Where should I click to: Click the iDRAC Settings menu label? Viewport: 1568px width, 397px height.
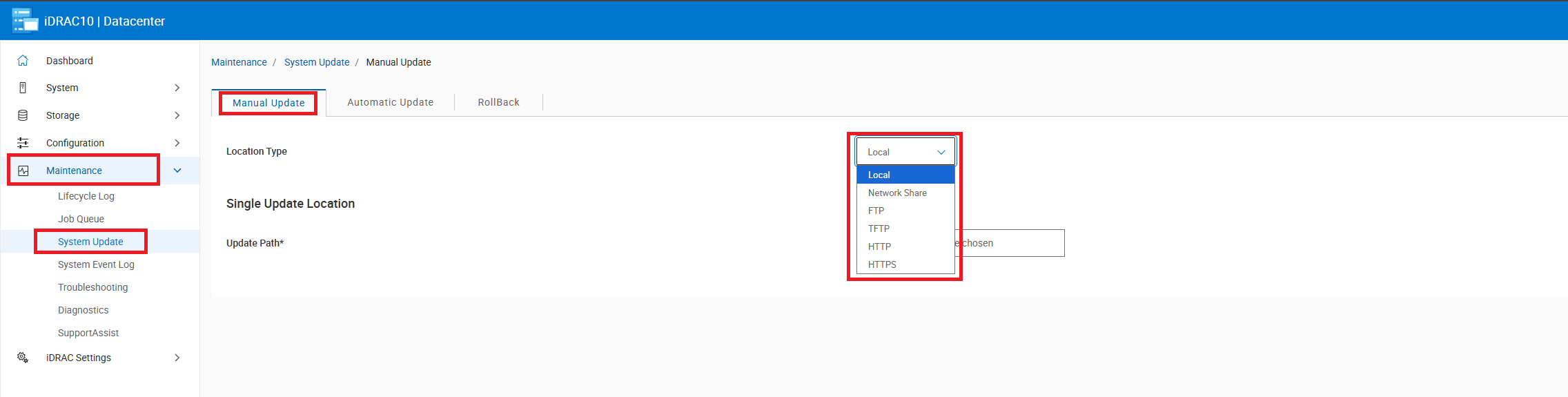tap(79, 358)
